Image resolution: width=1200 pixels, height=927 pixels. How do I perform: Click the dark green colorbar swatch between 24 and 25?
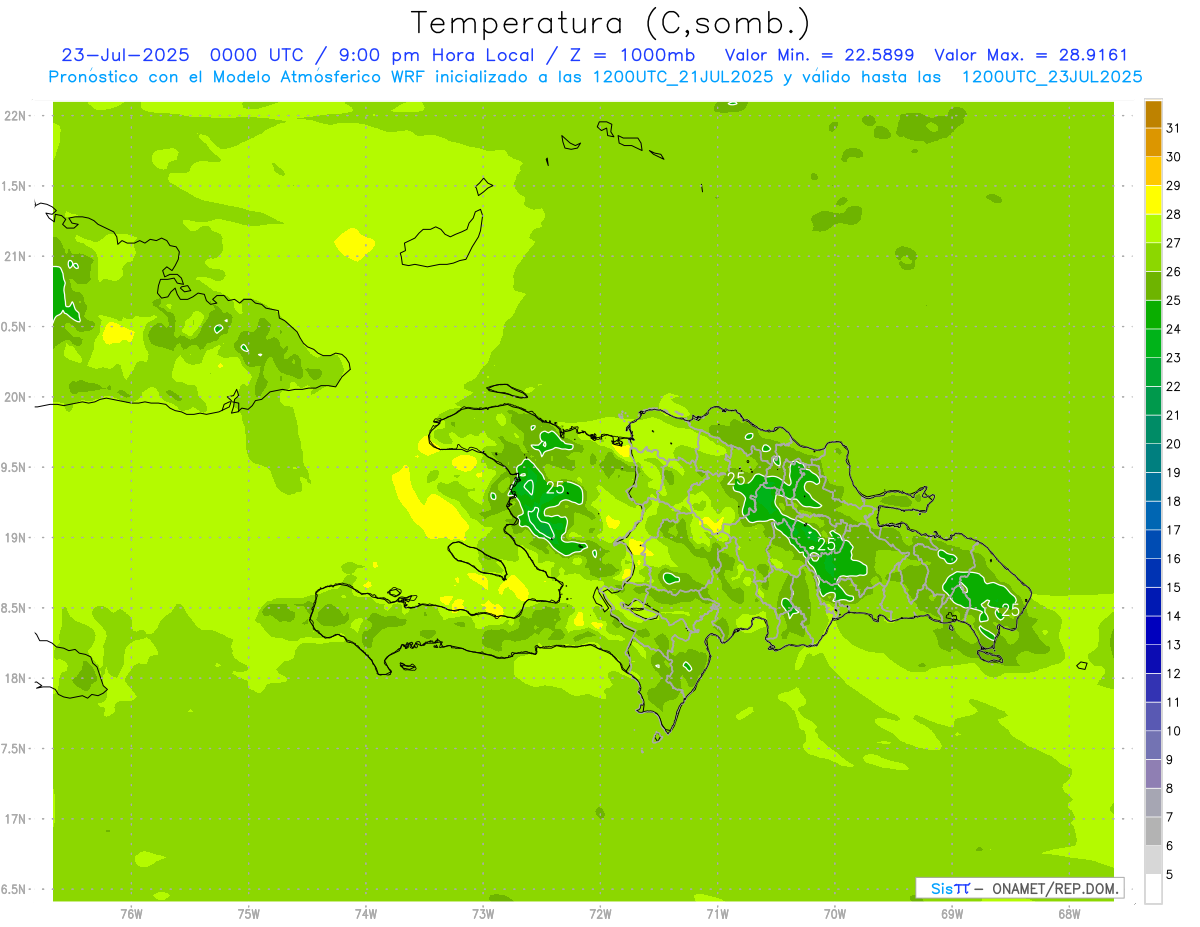coord(1153,315)
